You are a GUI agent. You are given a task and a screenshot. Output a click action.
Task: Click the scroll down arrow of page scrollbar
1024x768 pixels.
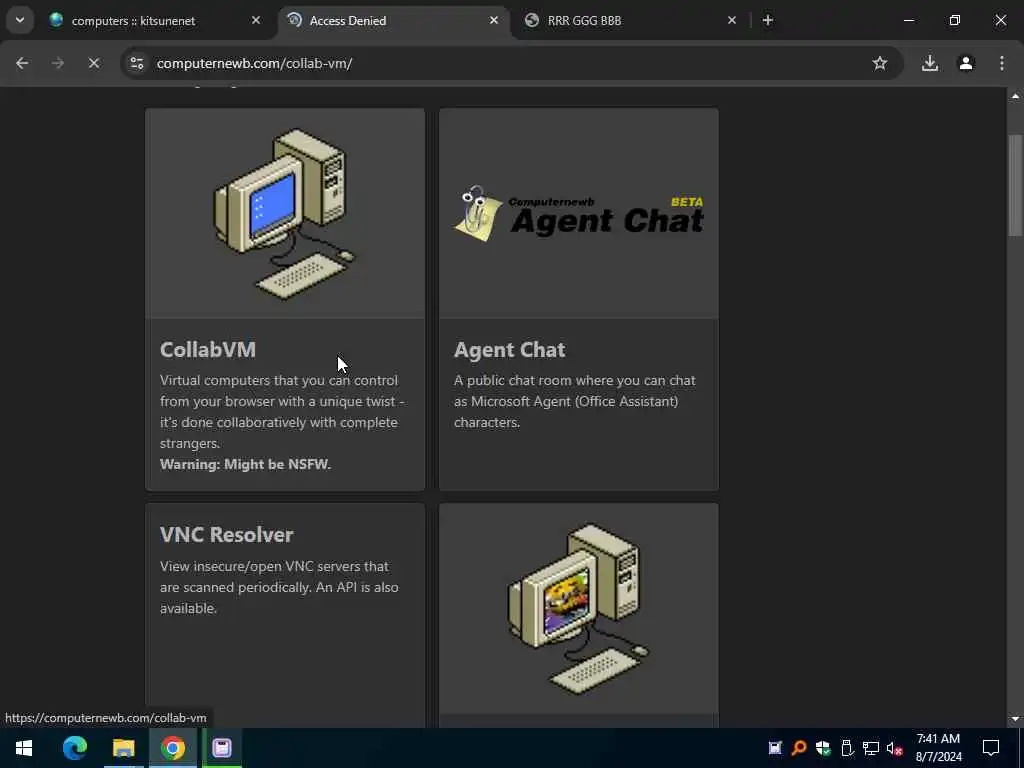click(x=1015, y=719)
